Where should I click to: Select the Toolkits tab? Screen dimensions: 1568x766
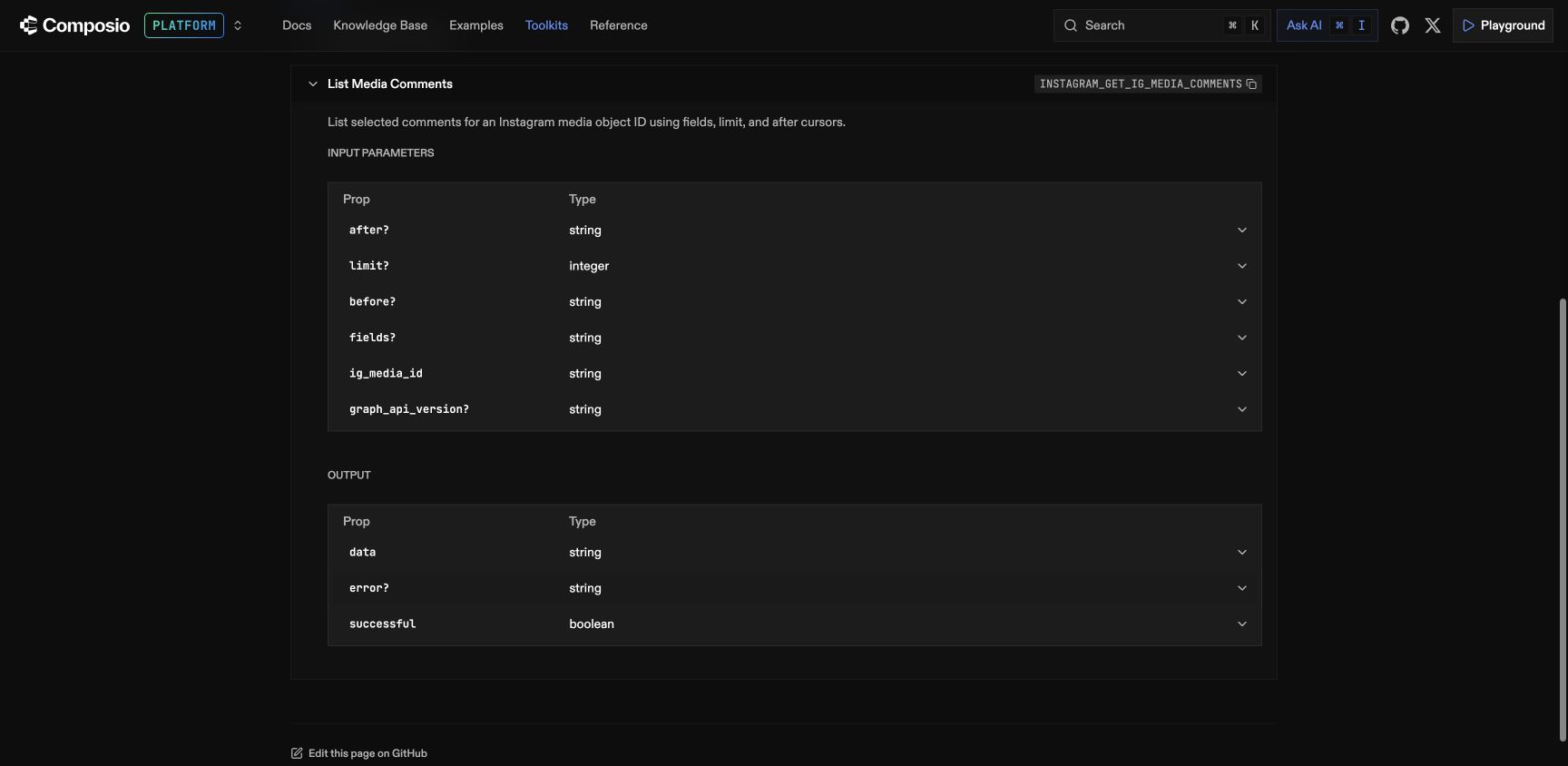coord(546,25)
